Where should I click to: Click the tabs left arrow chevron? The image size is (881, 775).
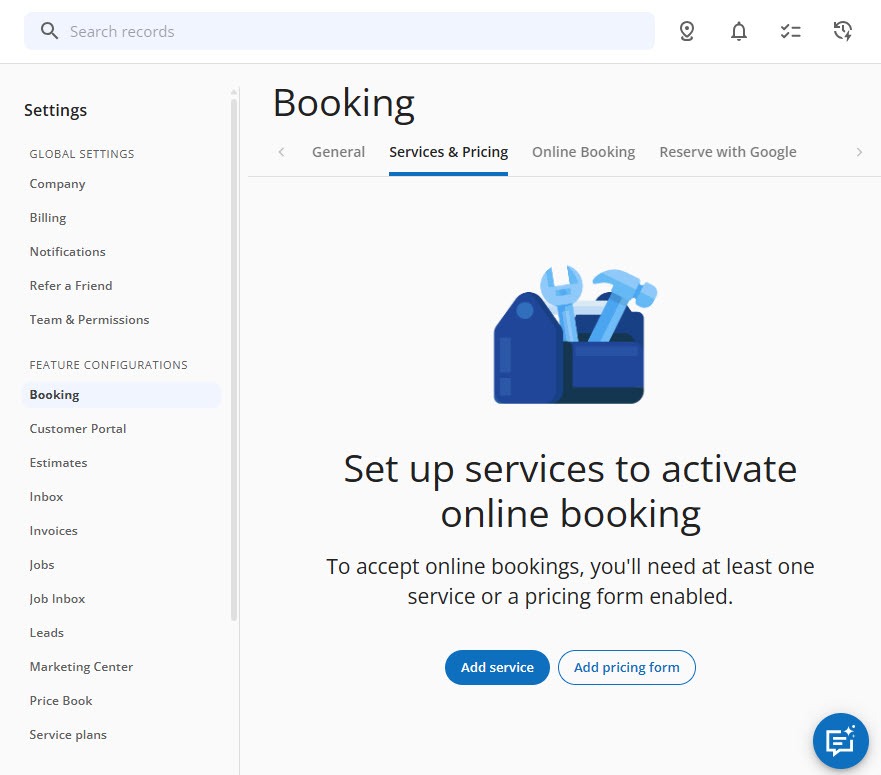coord(281,152)
